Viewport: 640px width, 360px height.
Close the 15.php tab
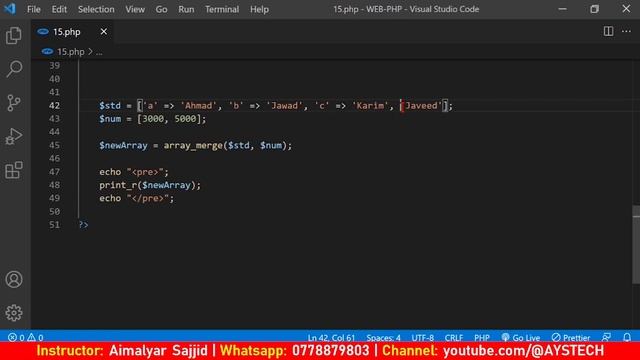pos(104,31)
